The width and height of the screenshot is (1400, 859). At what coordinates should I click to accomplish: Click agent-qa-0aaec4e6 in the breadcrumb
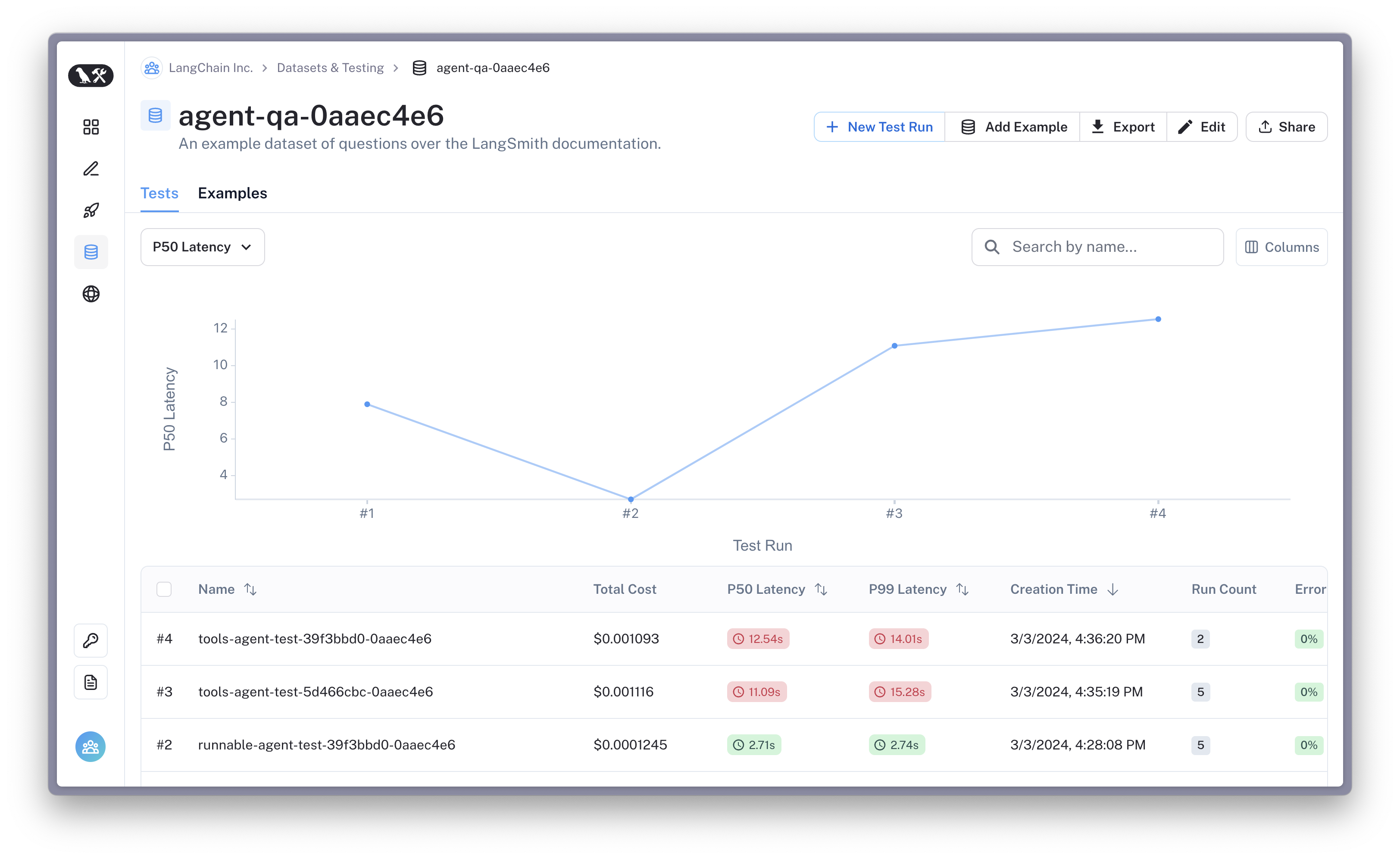tap(493, 68)
